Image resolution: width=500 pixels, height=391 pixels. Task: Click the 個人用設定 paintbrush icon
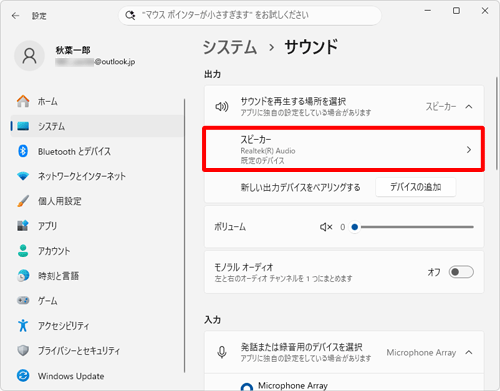point(23,201)
